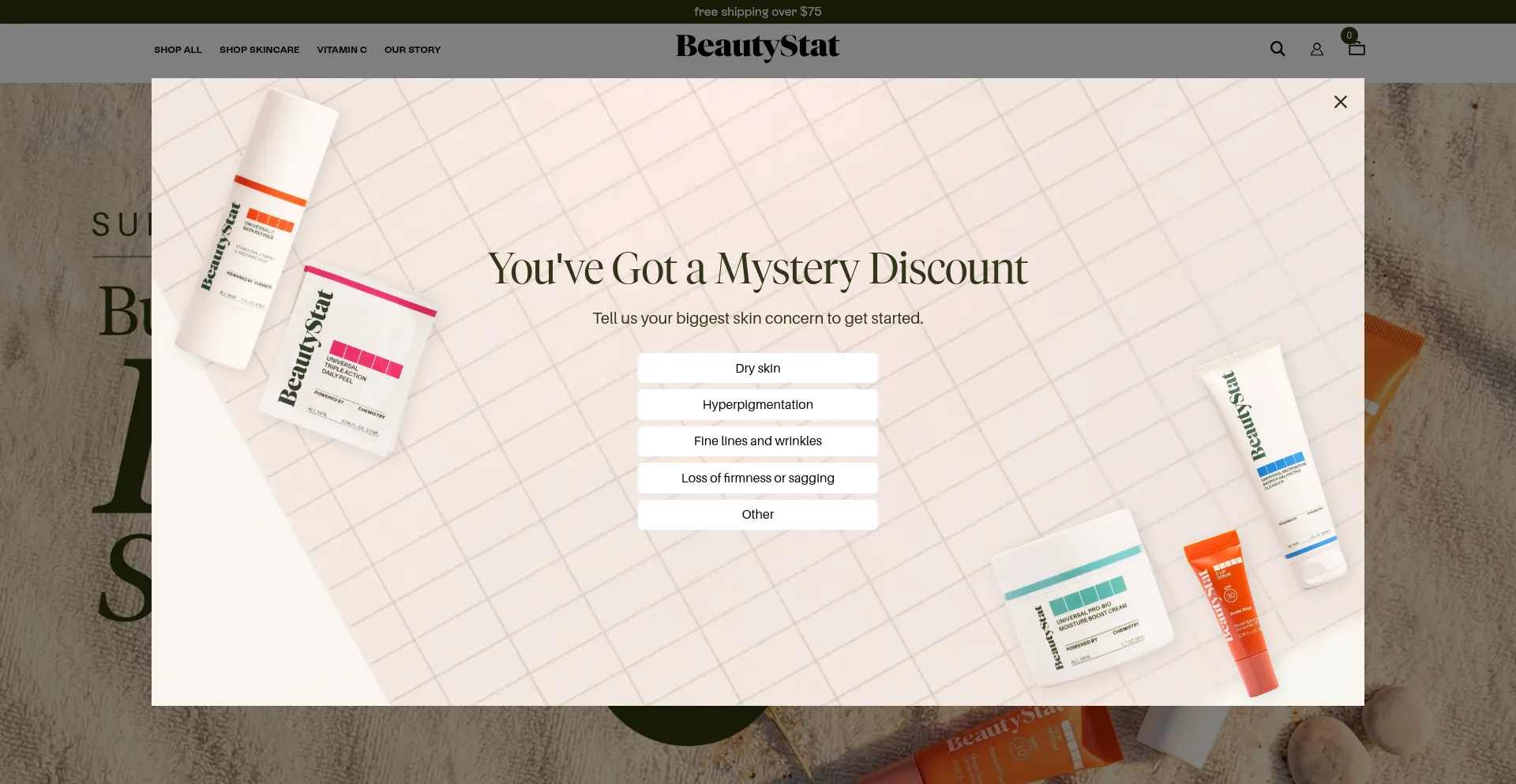
Task: Open the Shop Skincare menu
Action: click(x=259, y=50)
